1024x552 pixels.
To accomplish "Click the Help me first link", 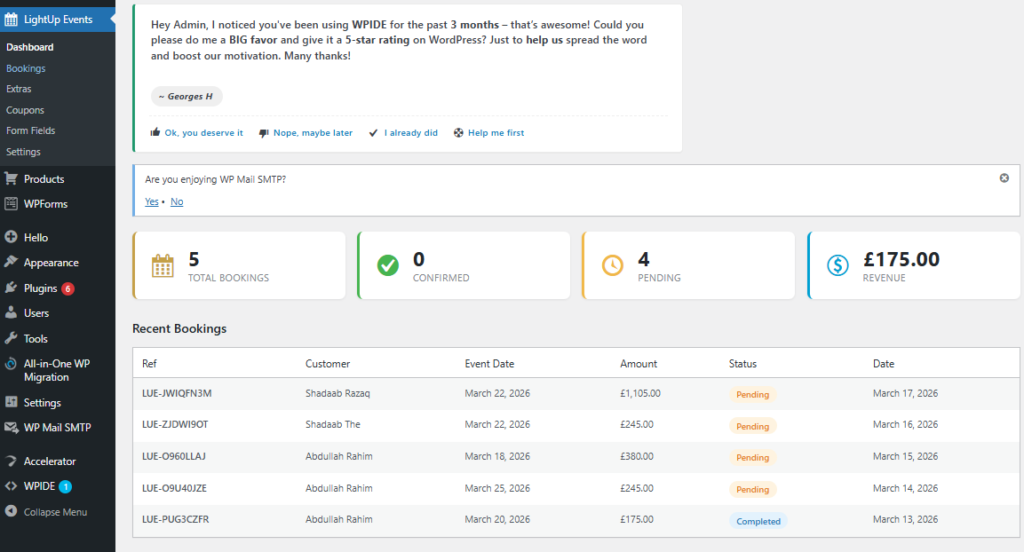I will [496, 133].
